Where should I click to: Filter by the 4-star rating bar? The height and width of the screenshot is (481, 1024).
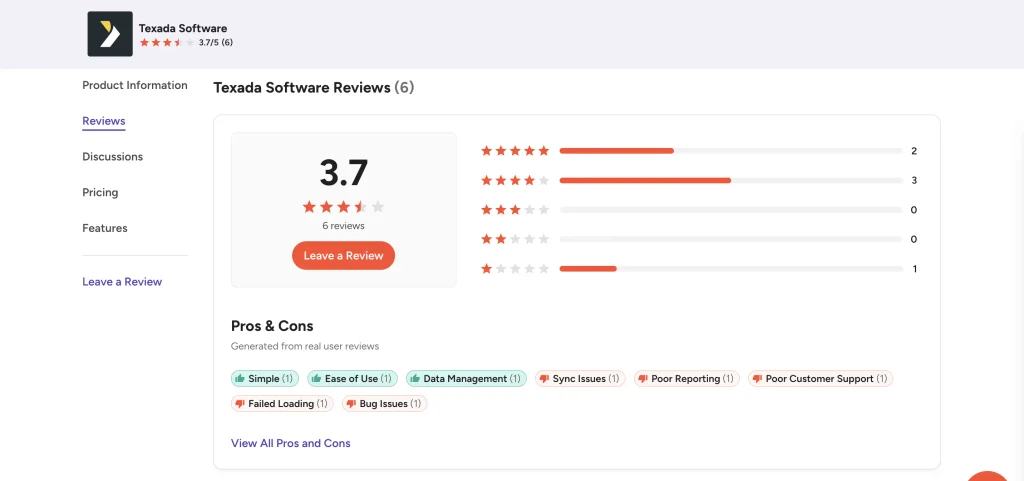pos(731,180)
